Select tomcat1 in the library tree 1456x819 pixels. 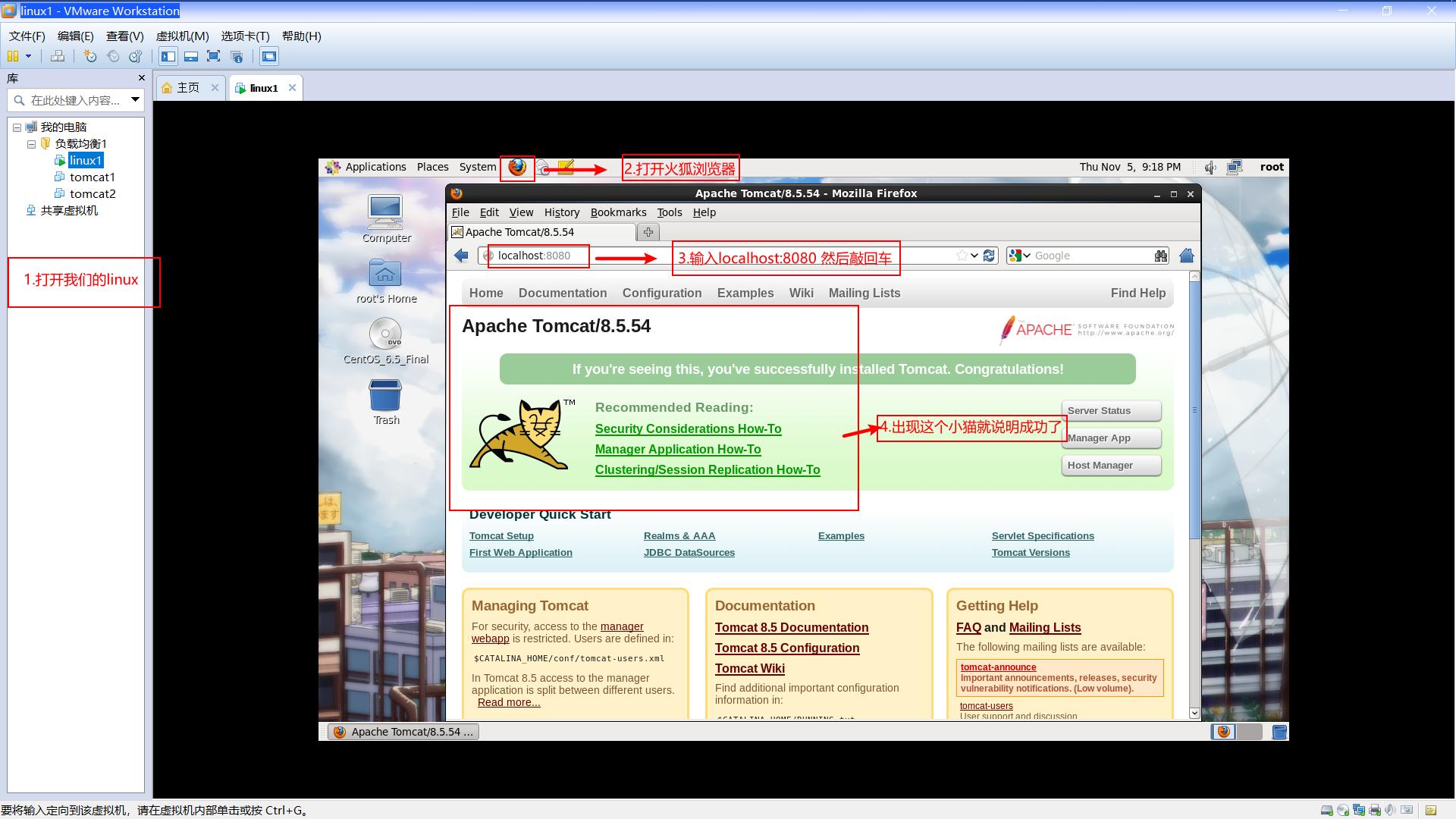(92, 177)
